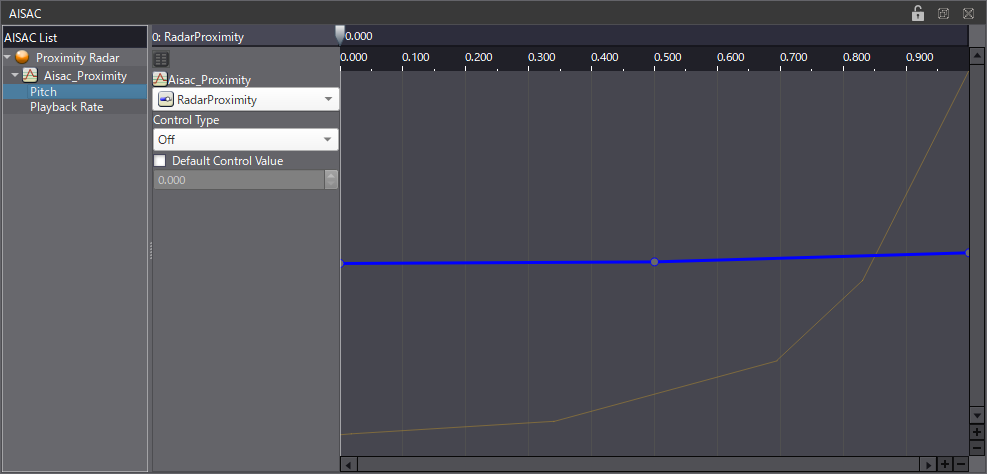Click the '0: RadarProximity' header label
Image resolution: width=987 pixels, height=474 pixels.
198,37
